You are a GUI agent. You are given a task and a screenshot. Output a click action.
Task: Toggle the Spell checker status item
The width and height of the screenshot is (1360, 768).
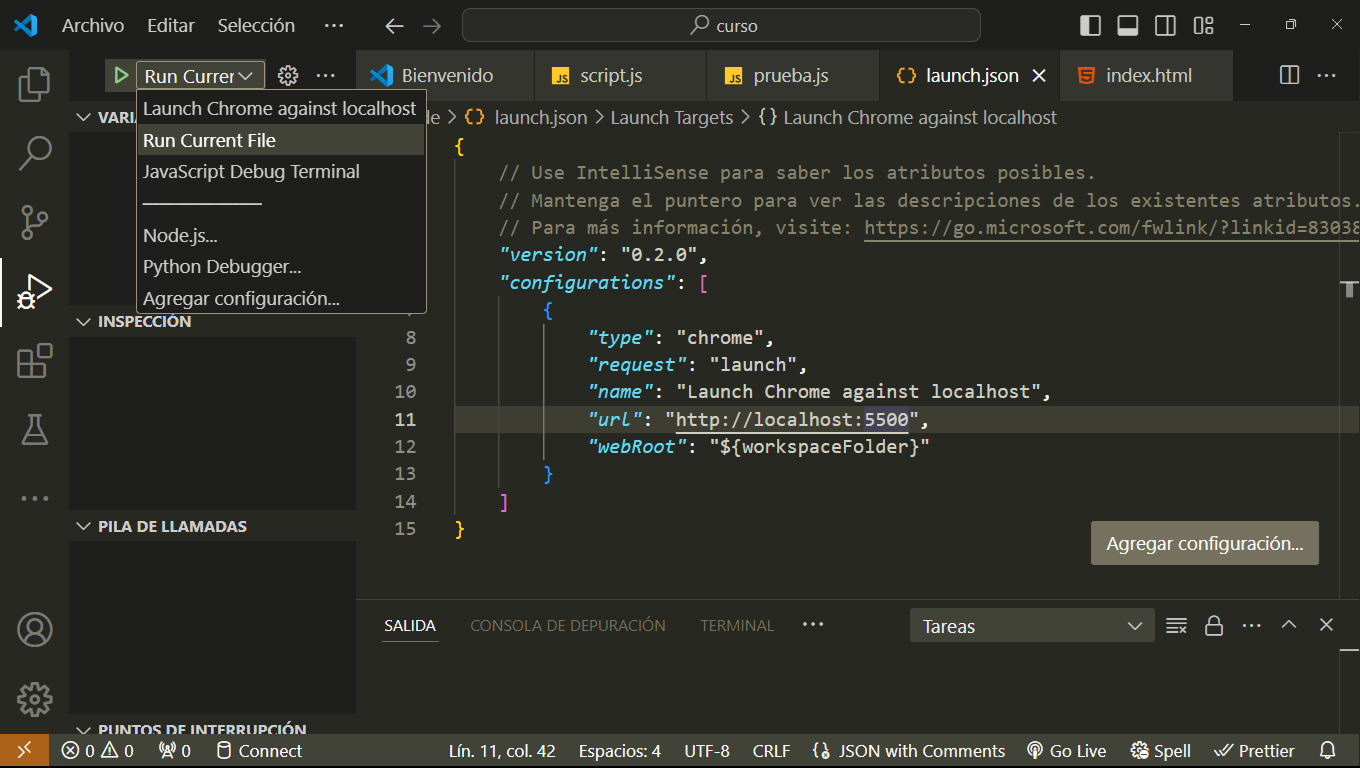click(1161, 751)
